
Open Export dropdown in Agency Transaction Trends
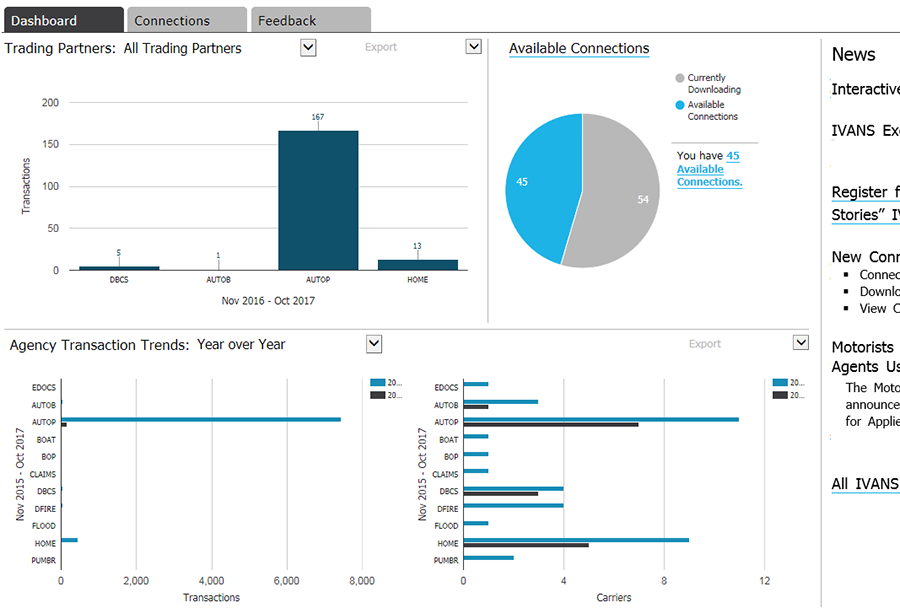tap(800, 343)
